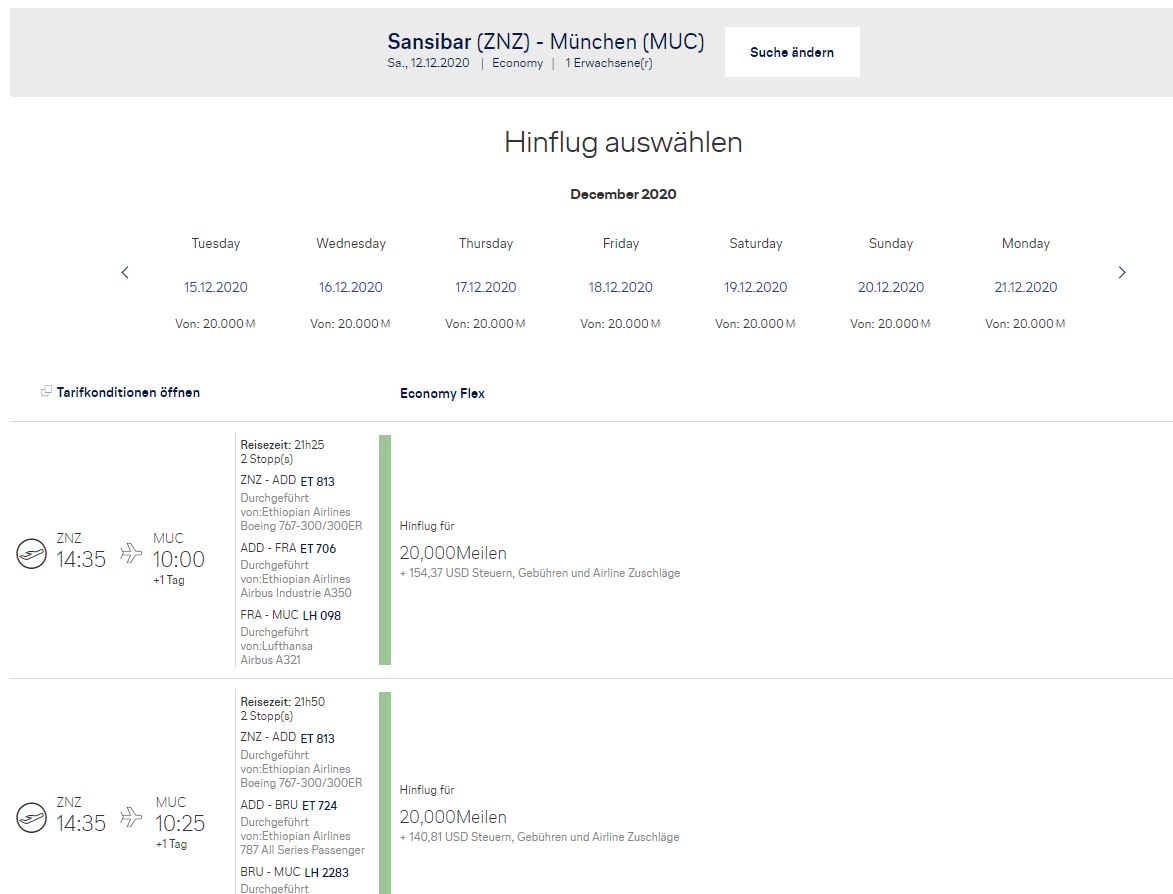Open the Tarifkonditionen öffnen link
The height and width of the screenshot is (894, 1173).
[128, 393]
